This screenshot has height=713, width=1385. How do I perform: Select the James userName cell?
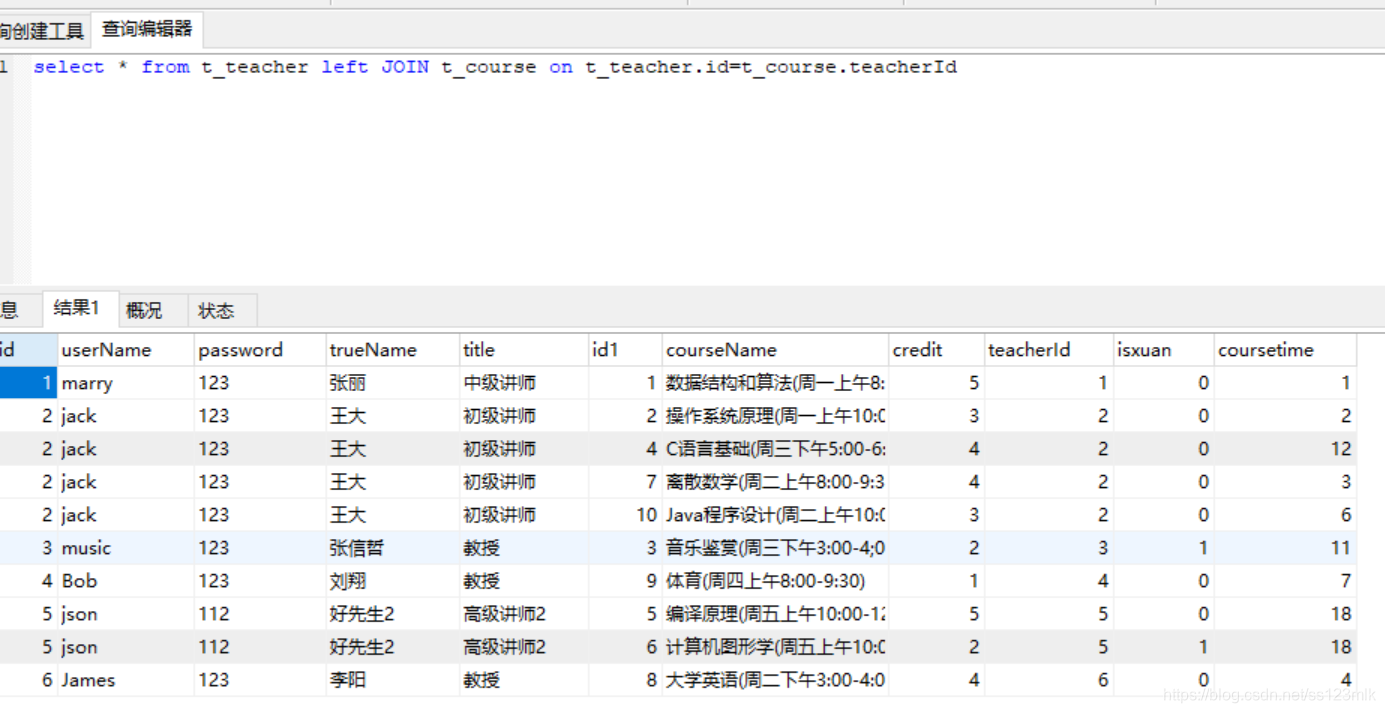pyautogui.click(x=125, y=680)
